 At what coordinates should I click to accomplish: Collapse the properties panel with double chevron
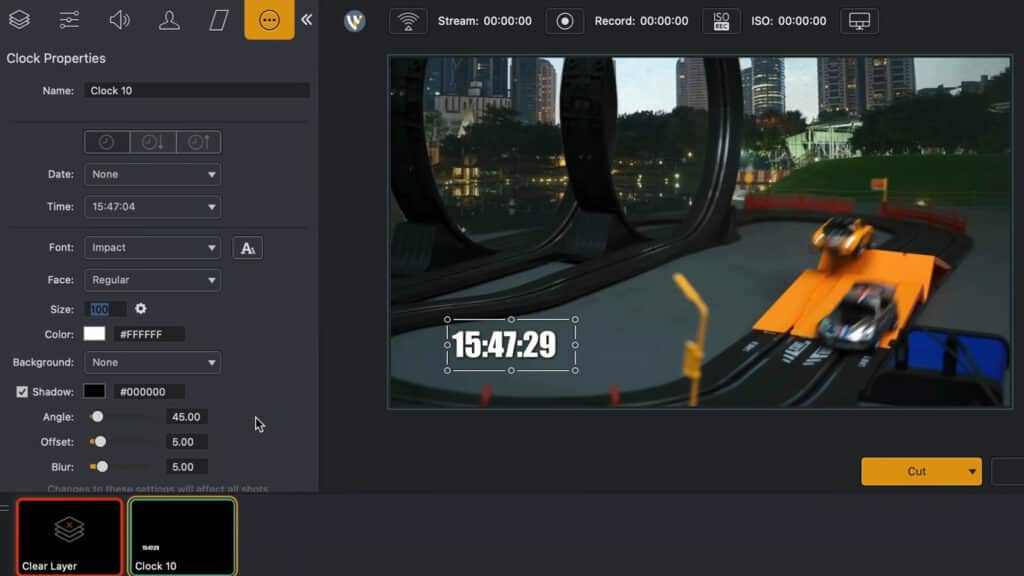[306, 20]
